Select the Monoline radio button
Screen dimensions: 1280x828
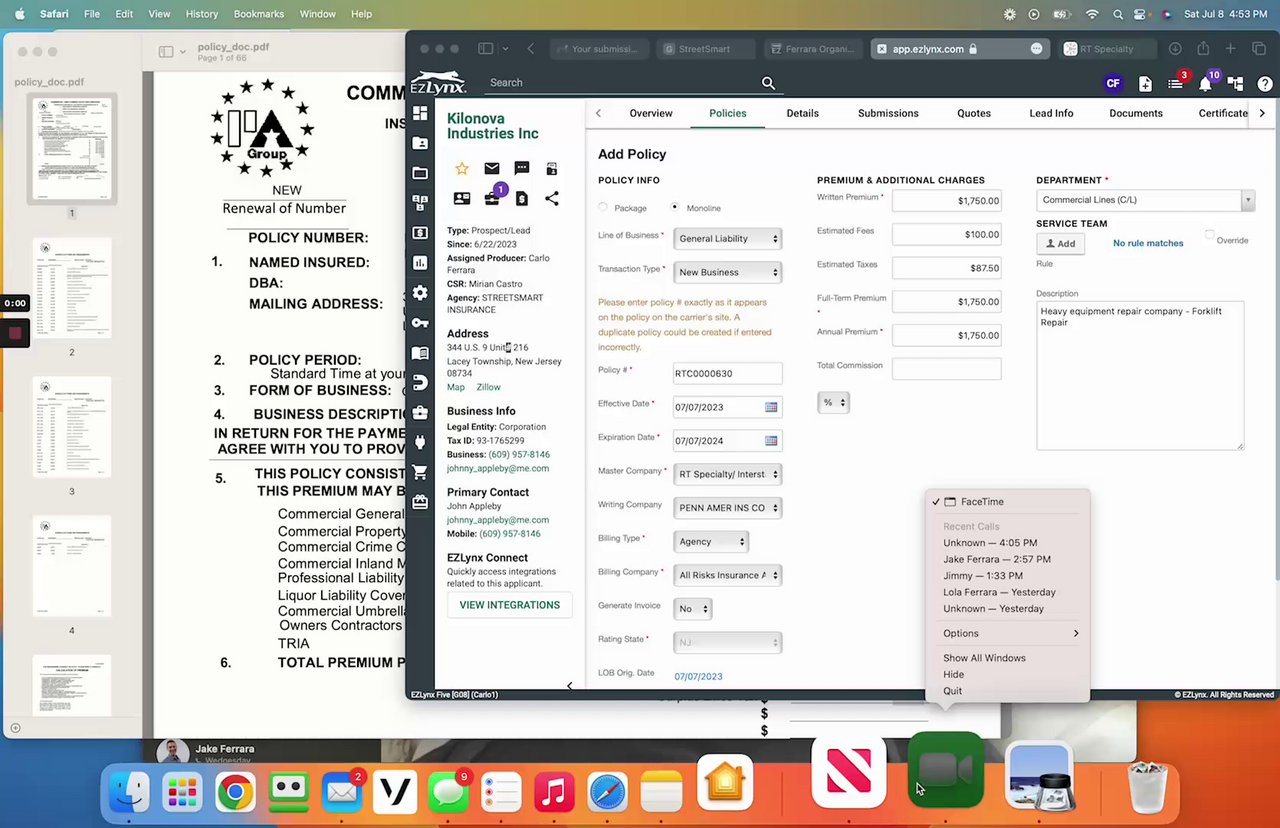click(675, 208)
